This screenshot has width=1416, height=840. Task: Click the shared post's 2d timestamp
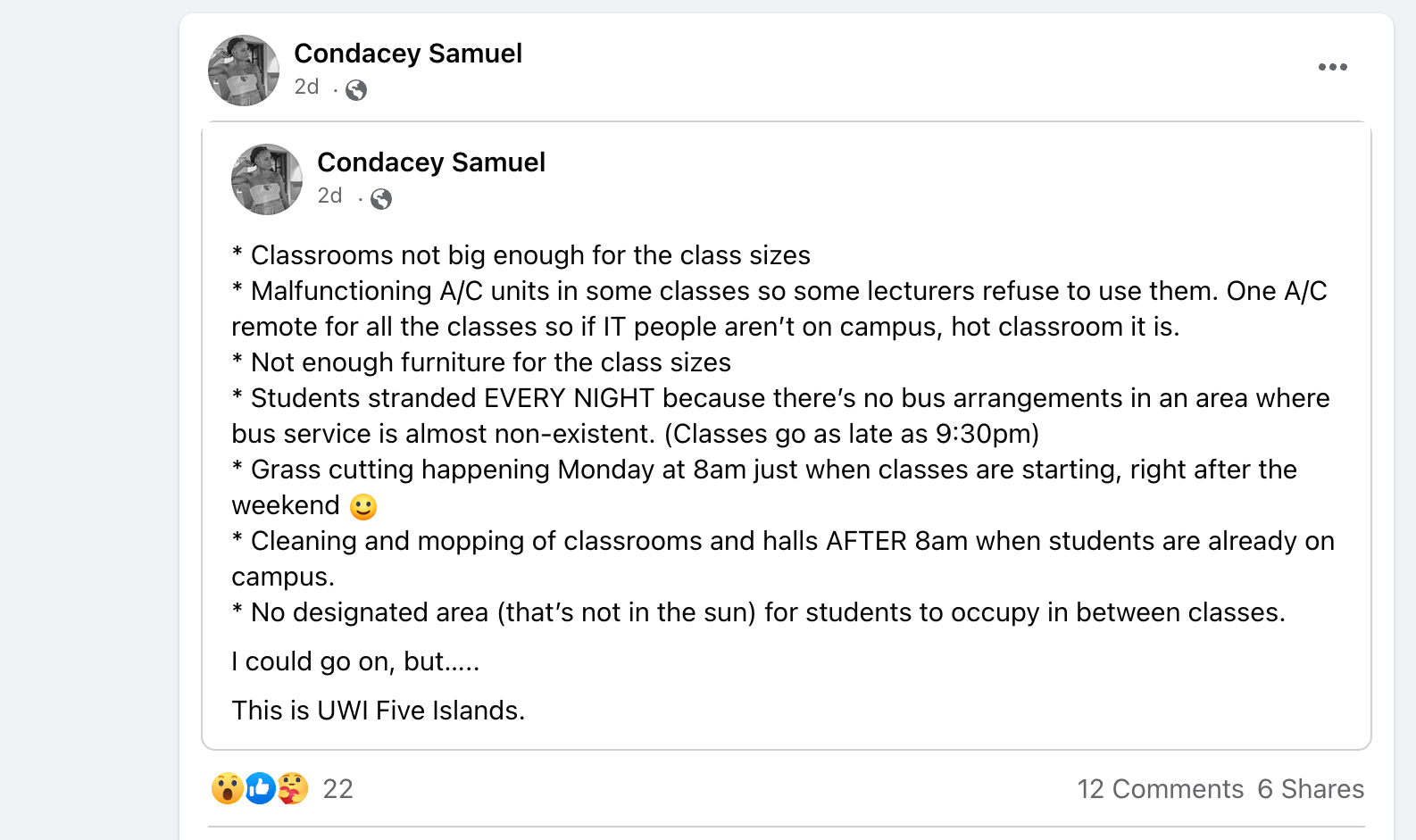329,196
